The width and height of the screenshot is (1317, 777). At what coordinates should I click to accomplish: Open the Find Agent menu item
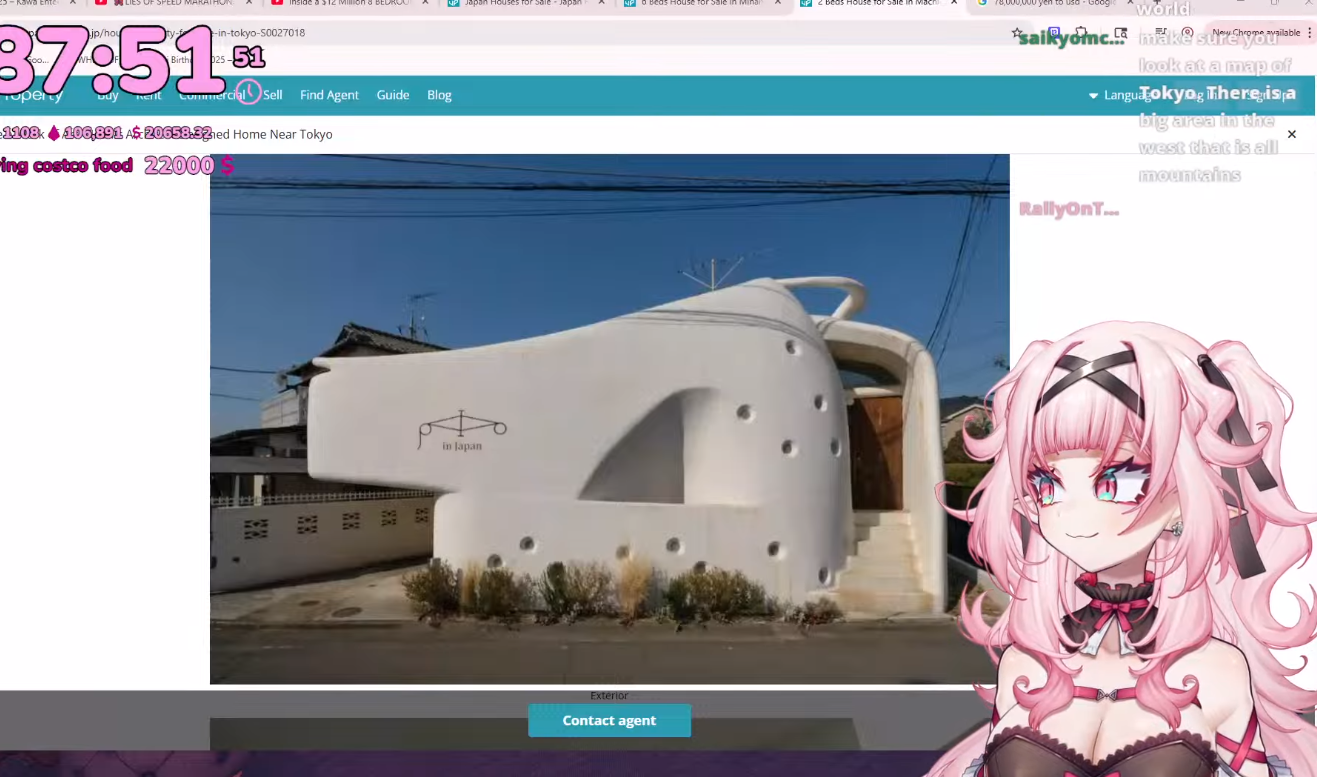(329, 95)
